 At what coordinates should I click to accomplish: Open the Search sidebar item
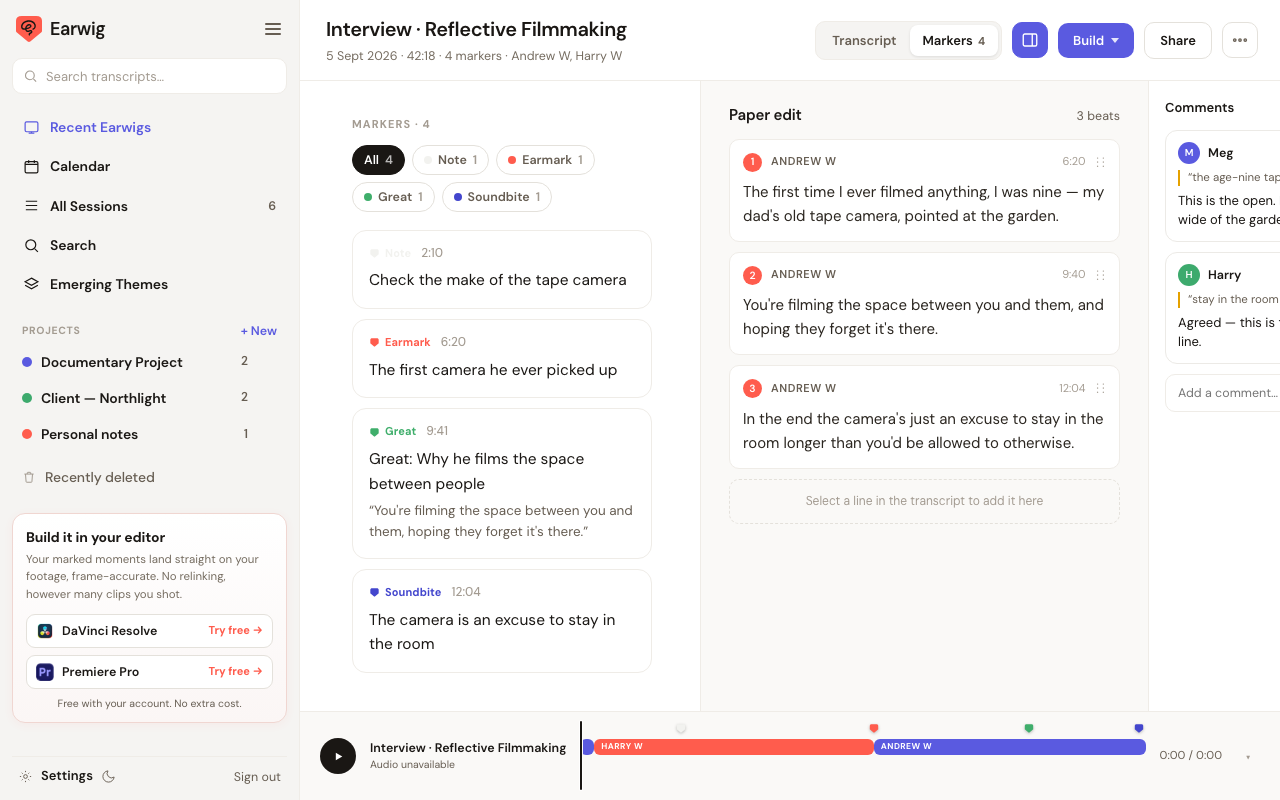tap(150, 245)
